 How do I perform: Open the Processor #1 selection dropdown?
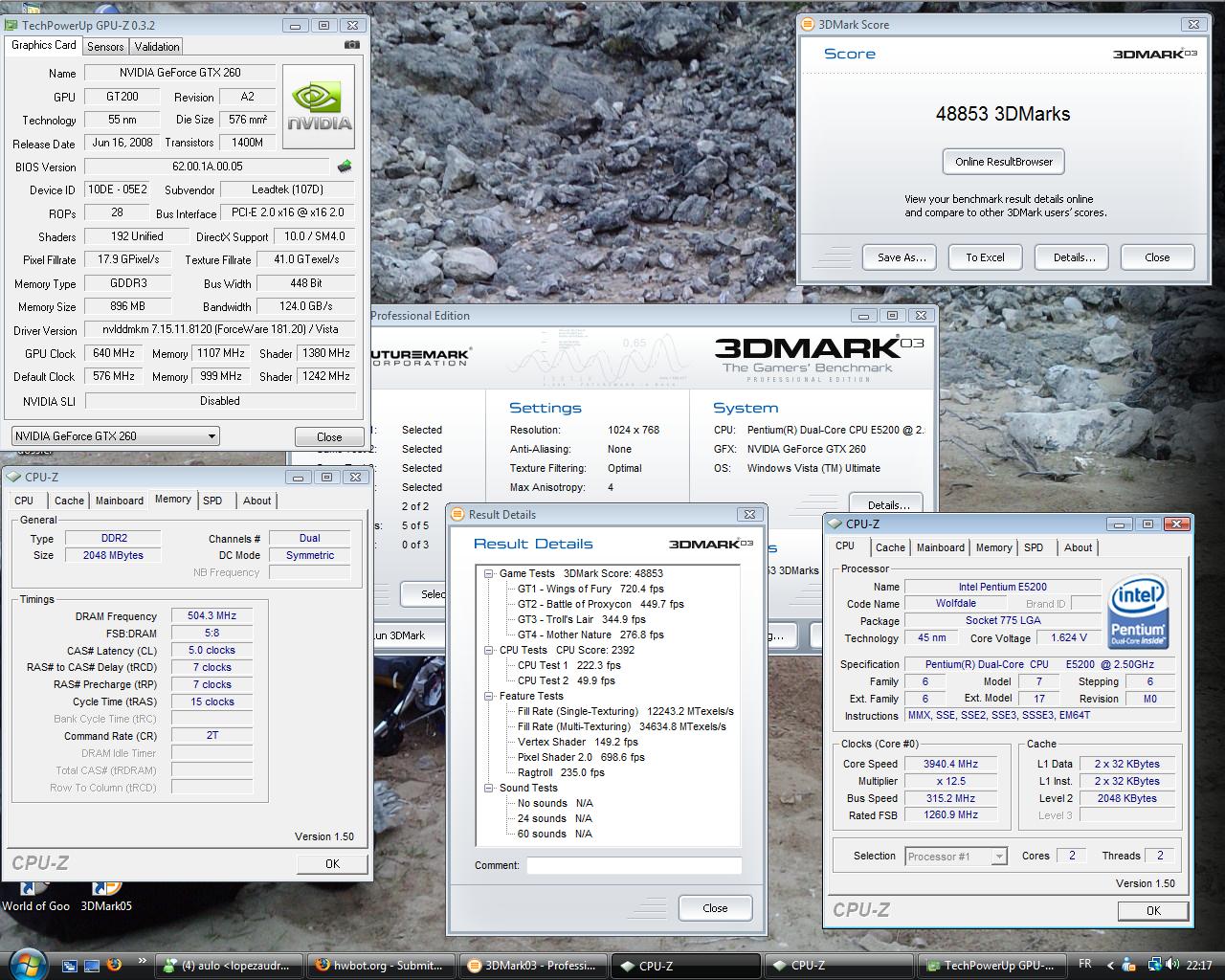coord(956,857)
